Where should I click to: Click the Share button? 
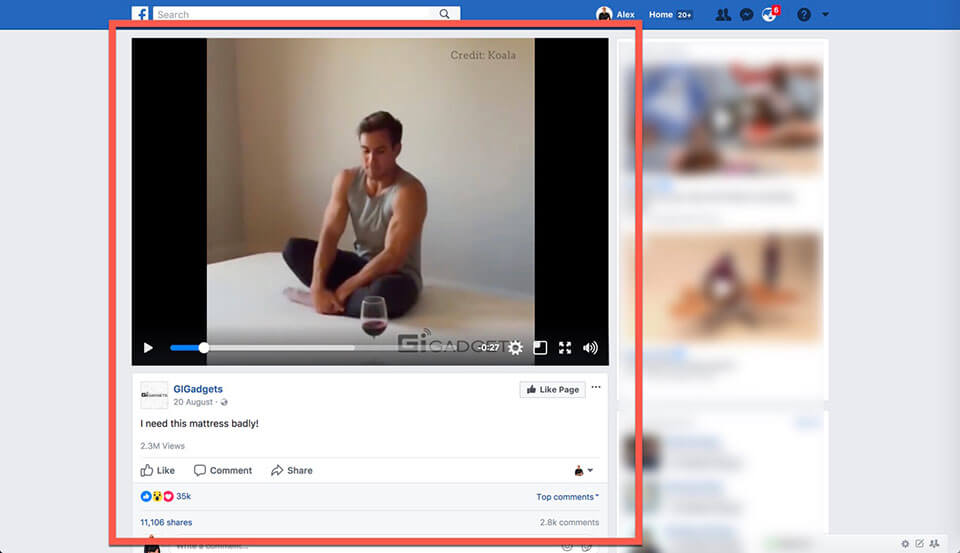[292, 470]
